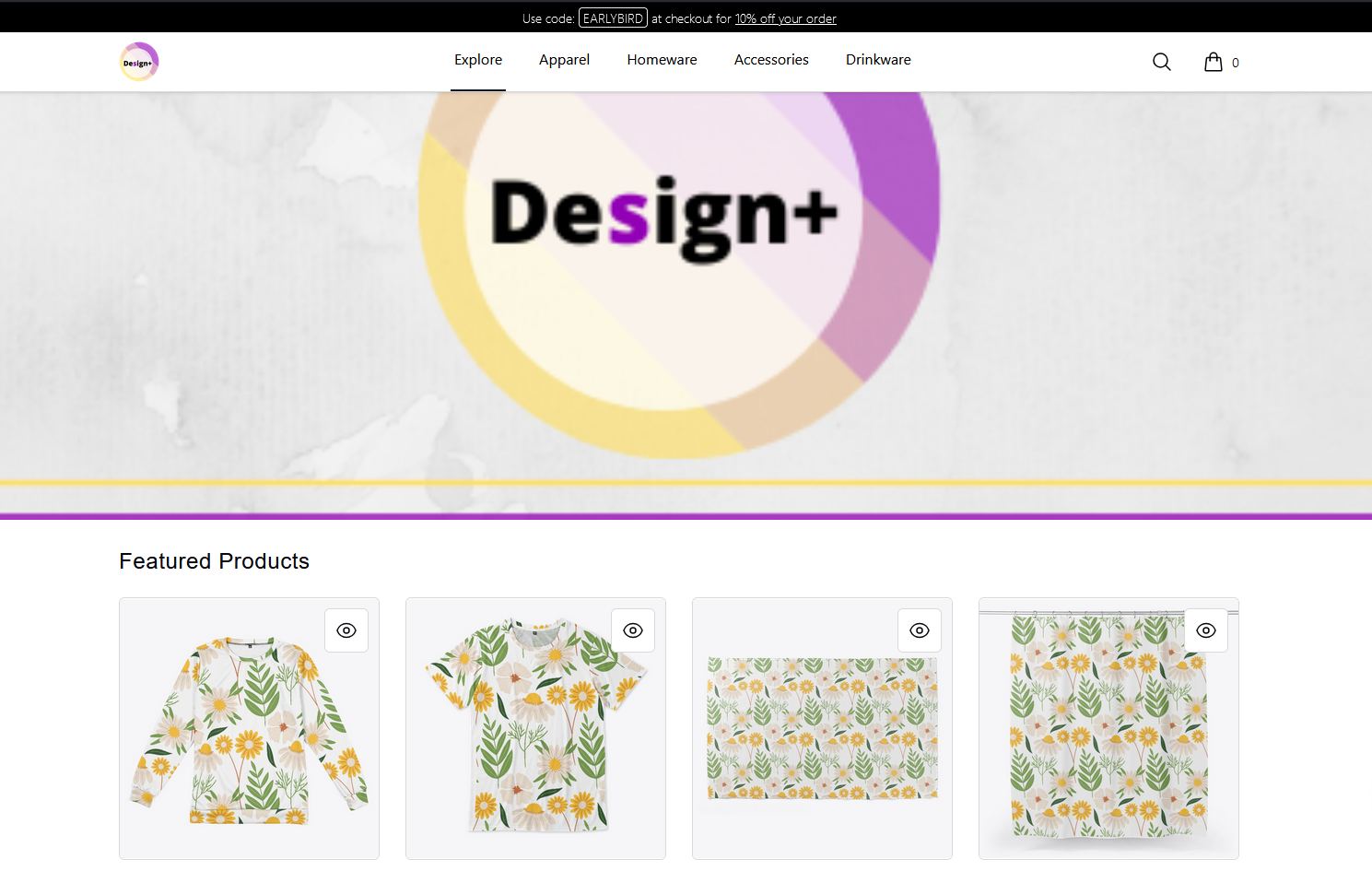This screenshot has height=871, width=1372.
Task: Click the Design+ logo in header
Action: click(x=139, y=62)
